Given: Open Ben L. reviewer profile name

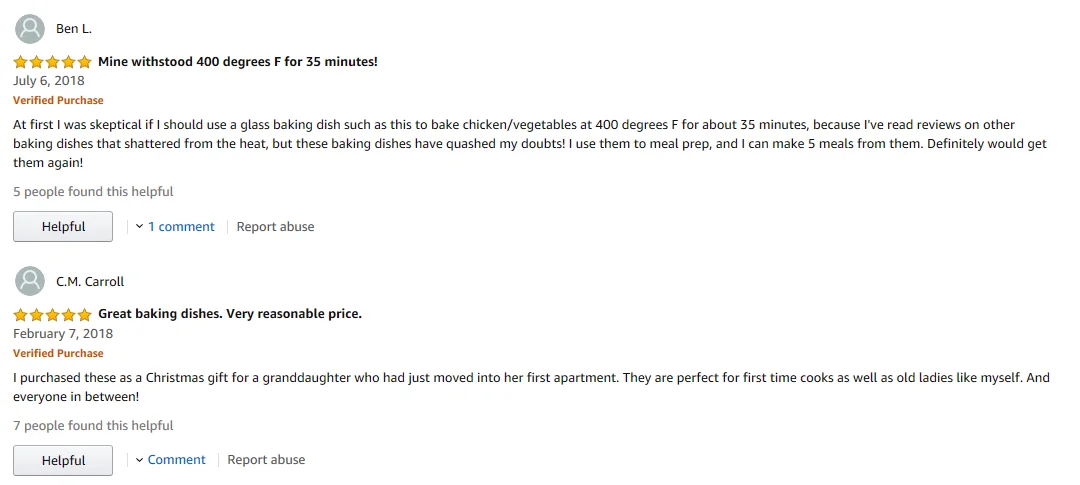Looking at the screenshot, I should tap(74, 29).
